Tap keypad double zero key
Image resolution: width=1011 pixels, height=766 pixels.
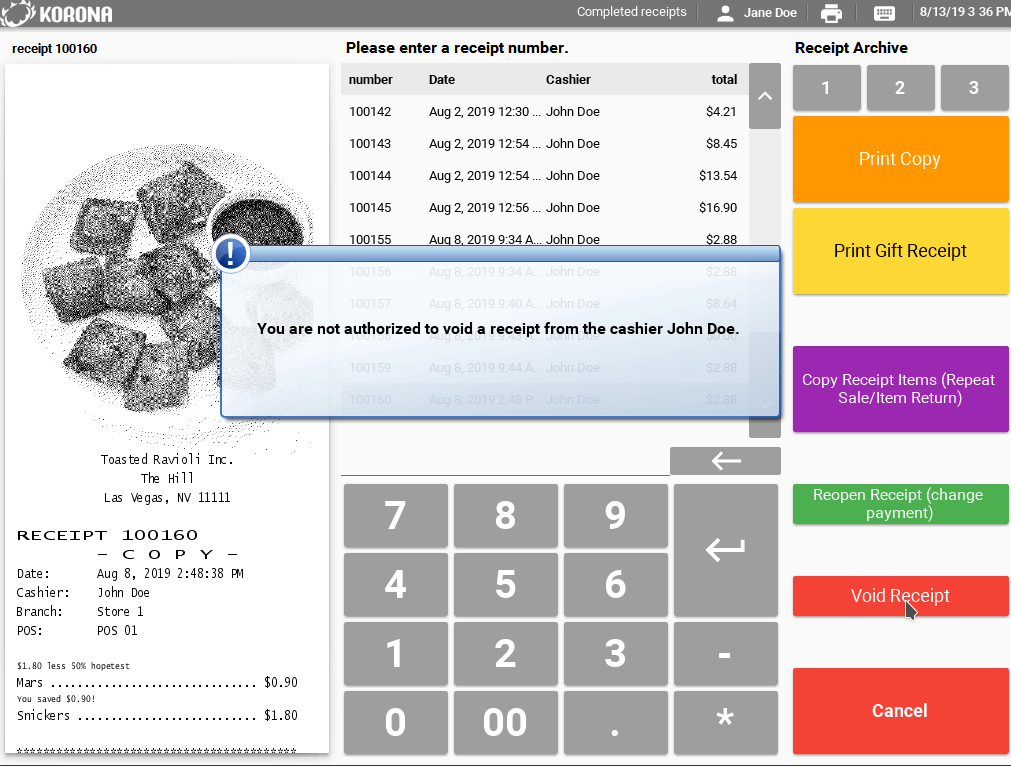(506, 722)
